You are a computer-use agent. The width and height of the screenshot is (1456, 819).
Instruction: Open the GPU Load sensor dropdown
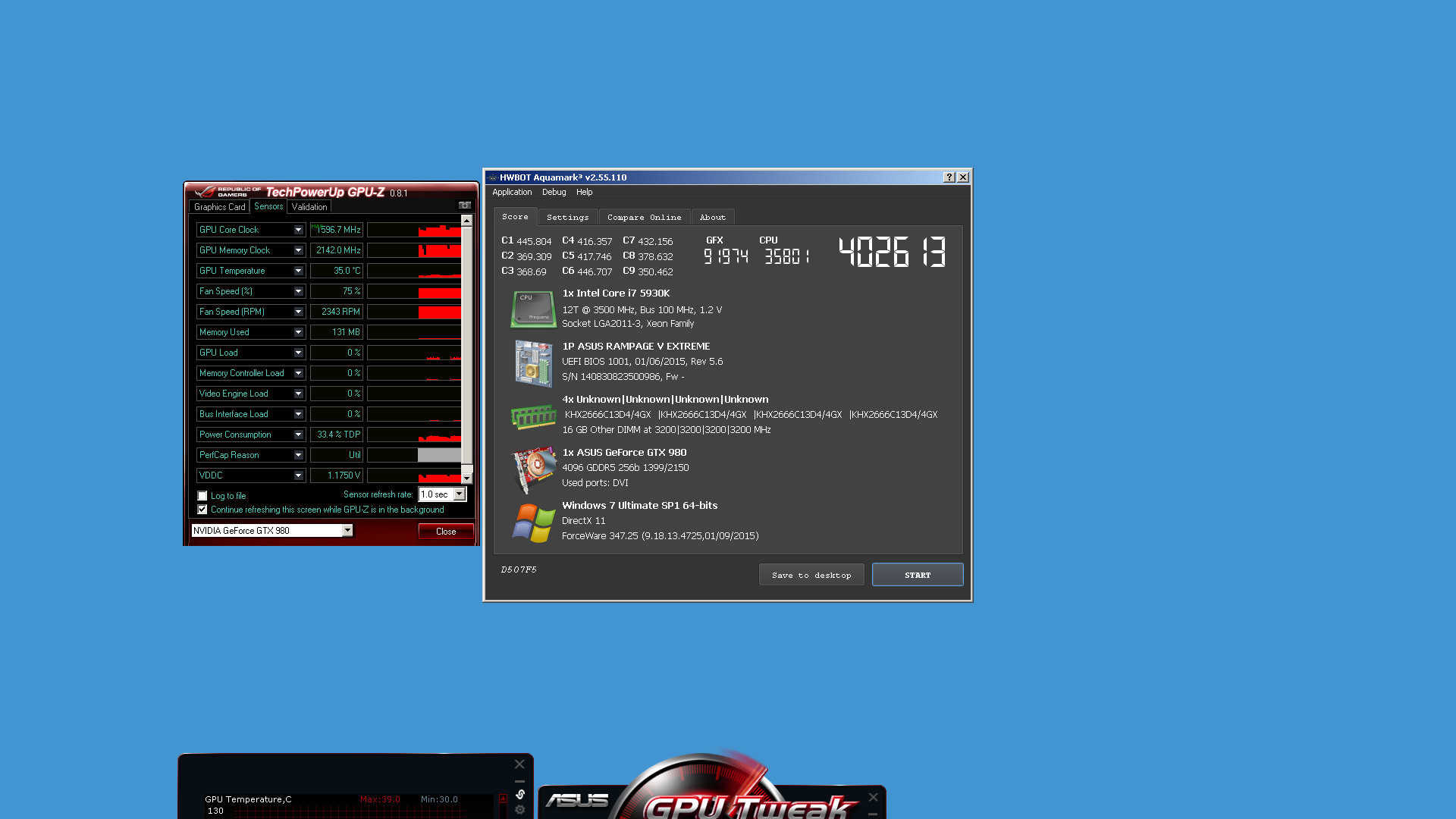click(x=298, y=353)
